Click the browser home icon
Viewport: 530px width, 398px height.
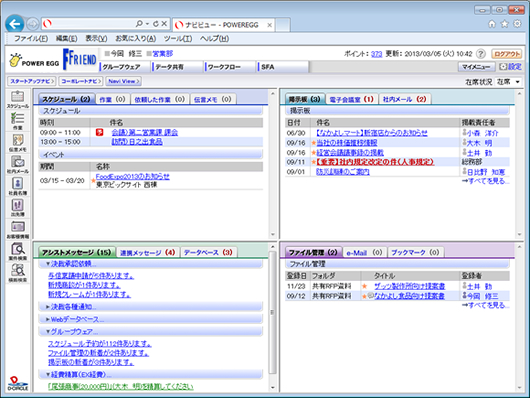(x=492, y=24)
